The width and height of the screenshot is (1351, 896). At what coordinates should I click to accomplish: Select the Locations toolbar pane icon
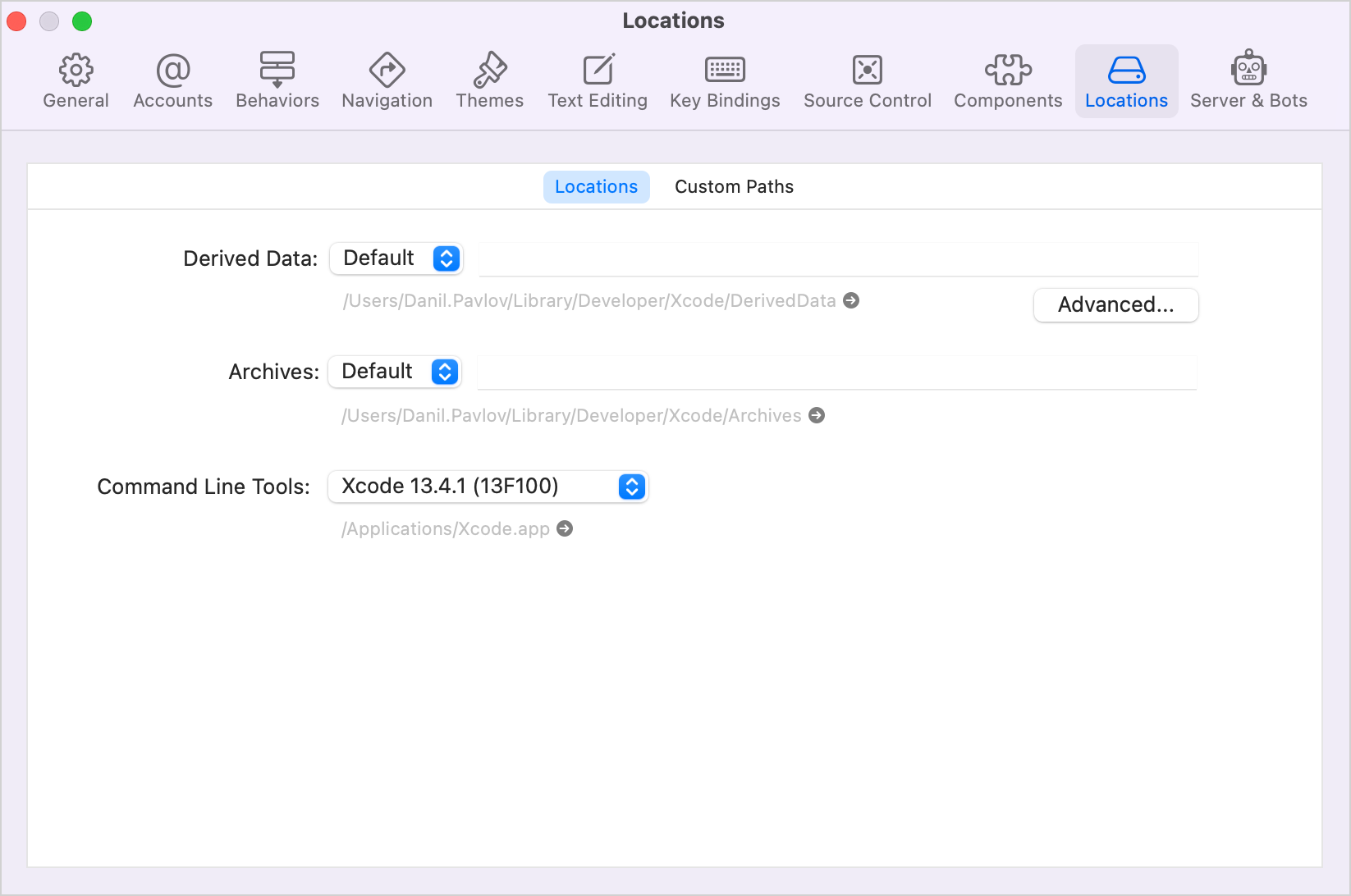pyautogui.click(x=1126, y=81)
